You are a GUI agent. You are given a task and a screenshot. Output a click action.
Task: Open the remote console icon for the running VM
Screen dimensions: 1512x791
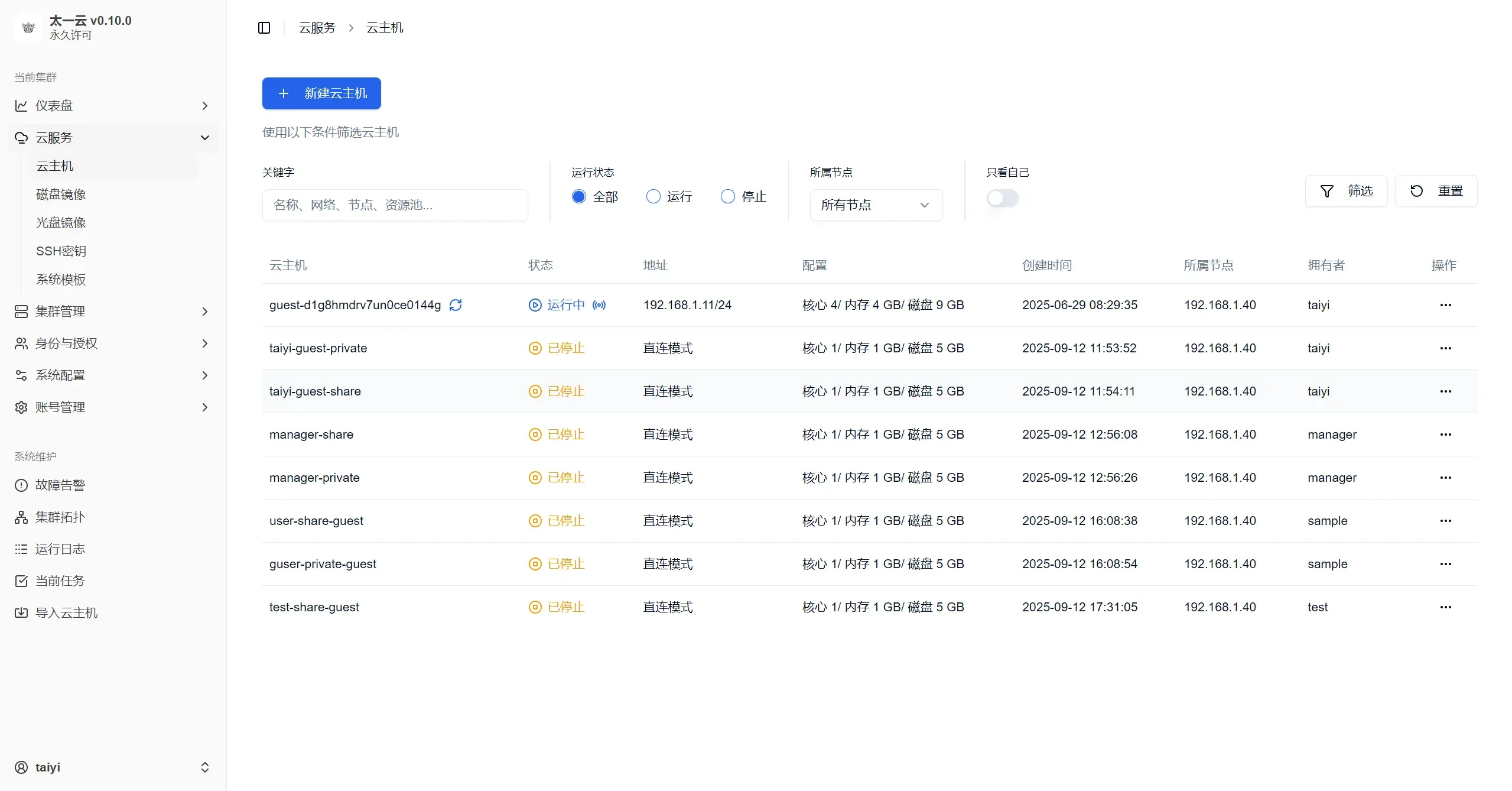point(599,305)
